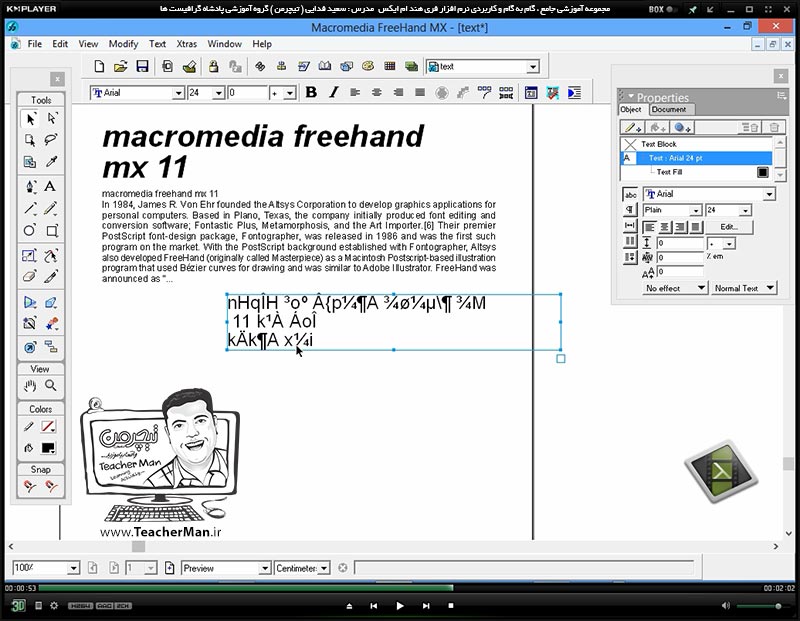Open the font size 24 dropdown in toolbar
Screen dimensions: 800x621
pos(218,93)
